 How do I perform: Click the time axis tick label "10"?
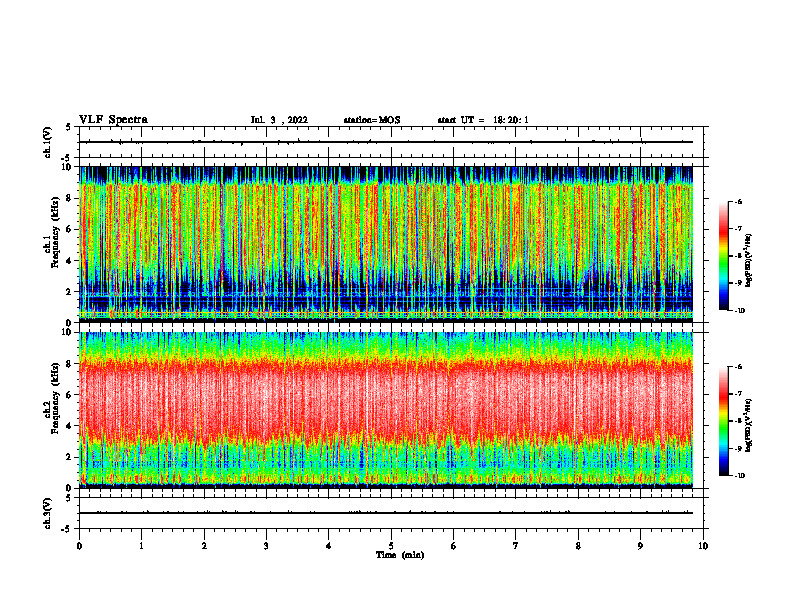pos(703,546)
